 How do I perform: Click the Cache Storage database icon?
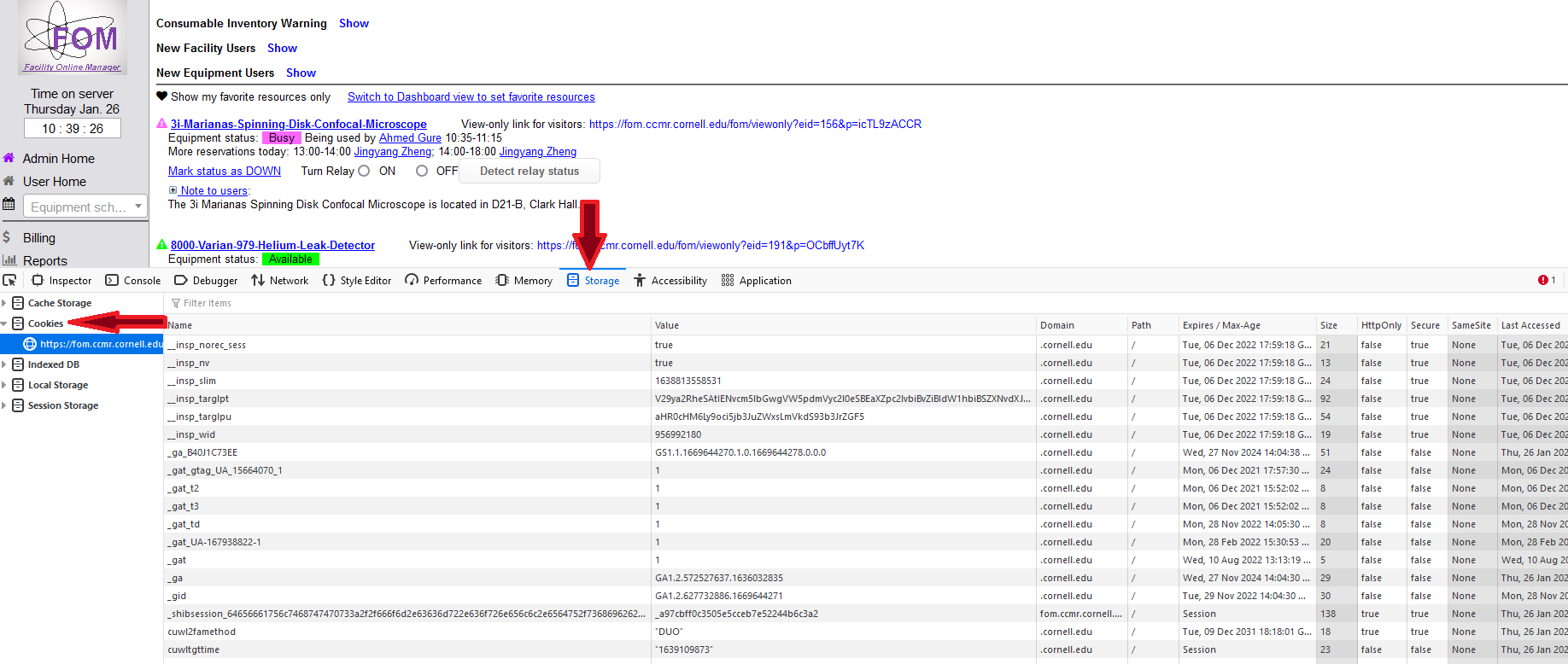tap(17, 303)
